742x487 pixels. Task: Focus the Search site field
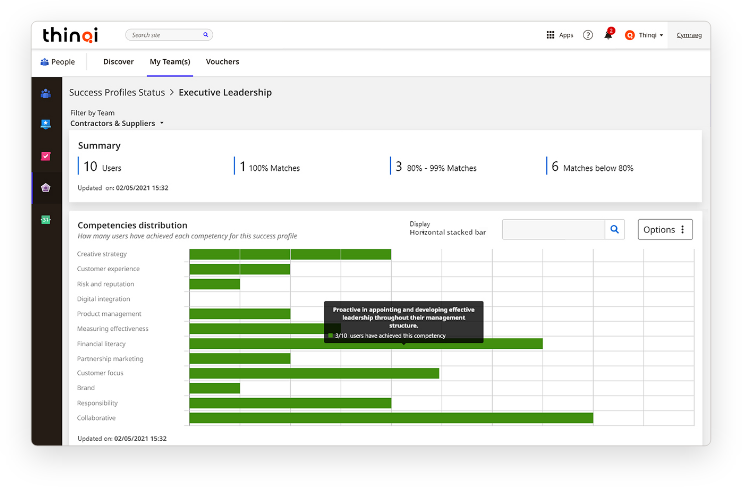(x=166, y=35)
